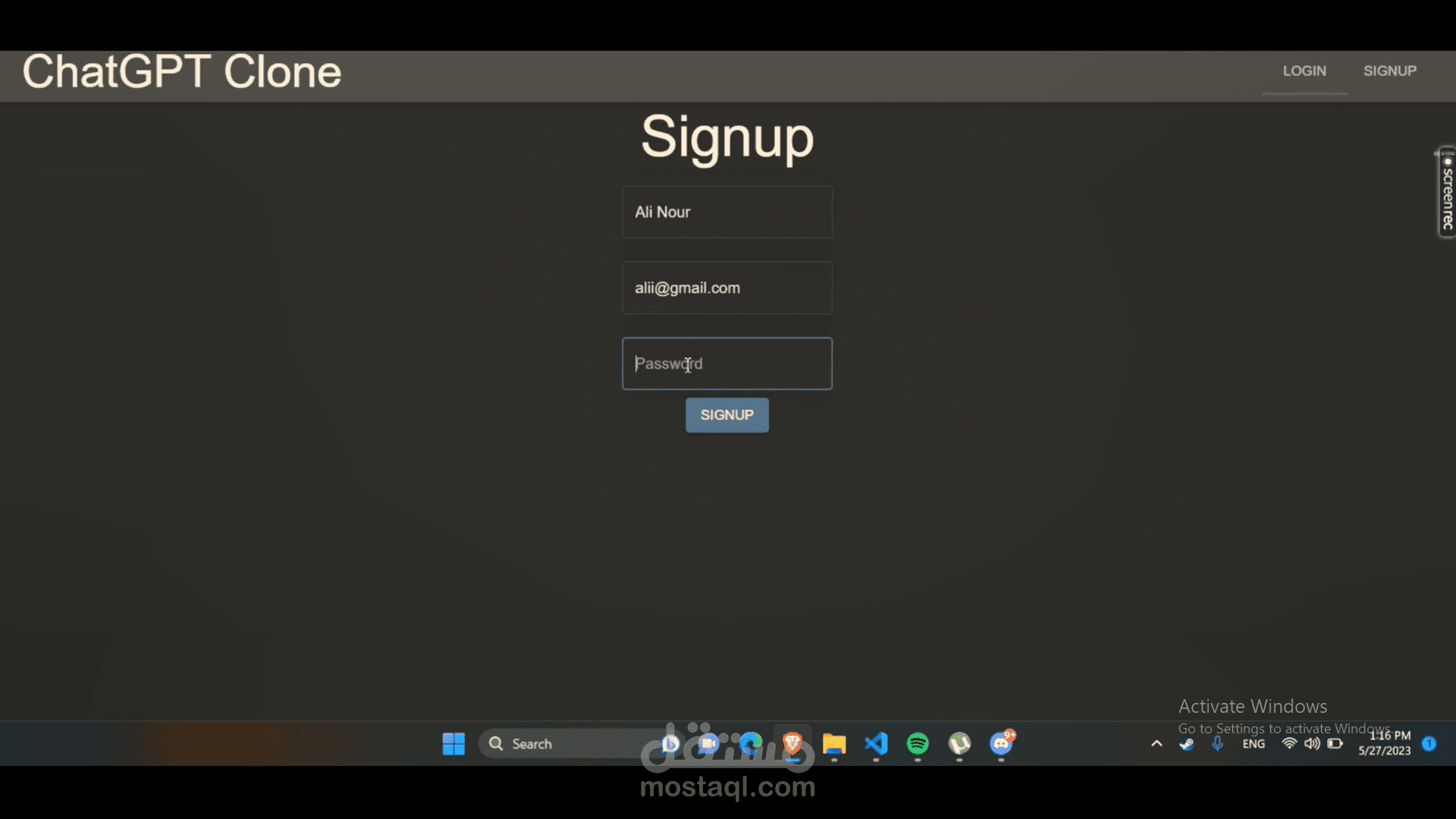The width and height of the screenshot is (1456, 819).
Task: Expand the hidden system tray icons
Action: (x=1156, y=744)
